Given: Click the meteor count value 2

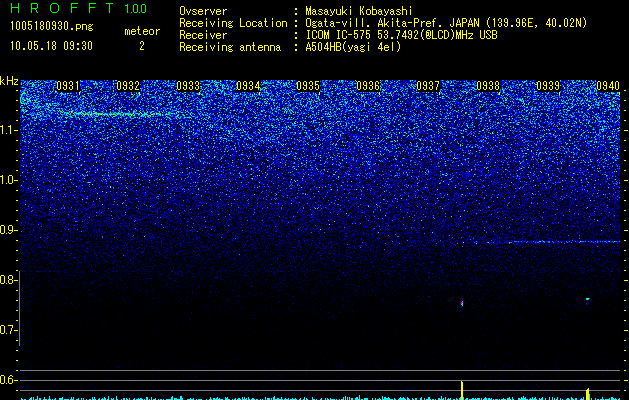Looking at the screenshot, I should point(142,46).
